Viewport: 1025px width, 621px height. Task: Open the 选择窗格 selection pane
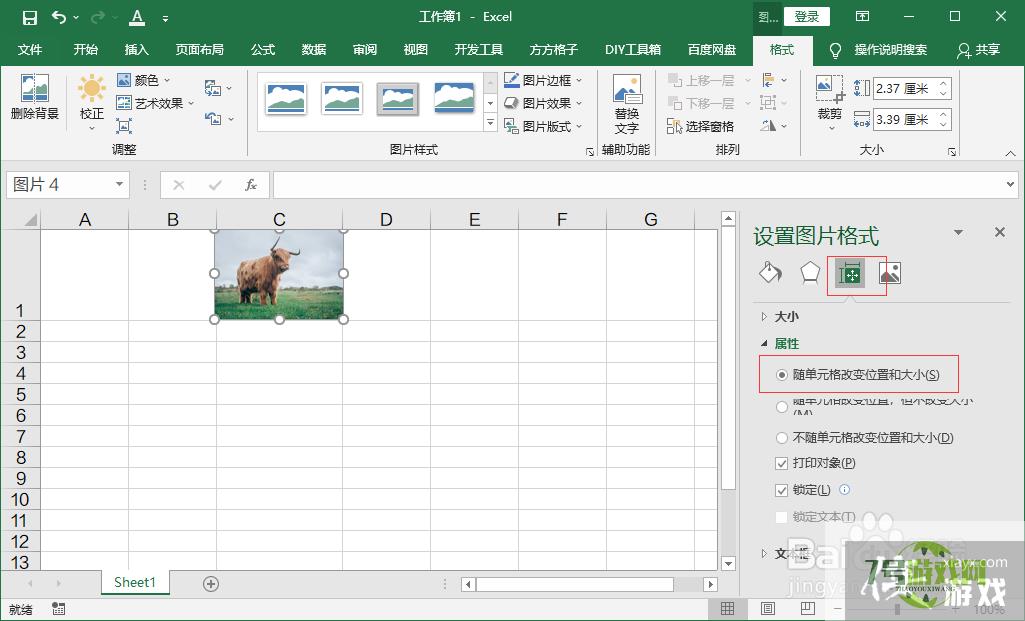pyautogui.click(x=700, y=126)
